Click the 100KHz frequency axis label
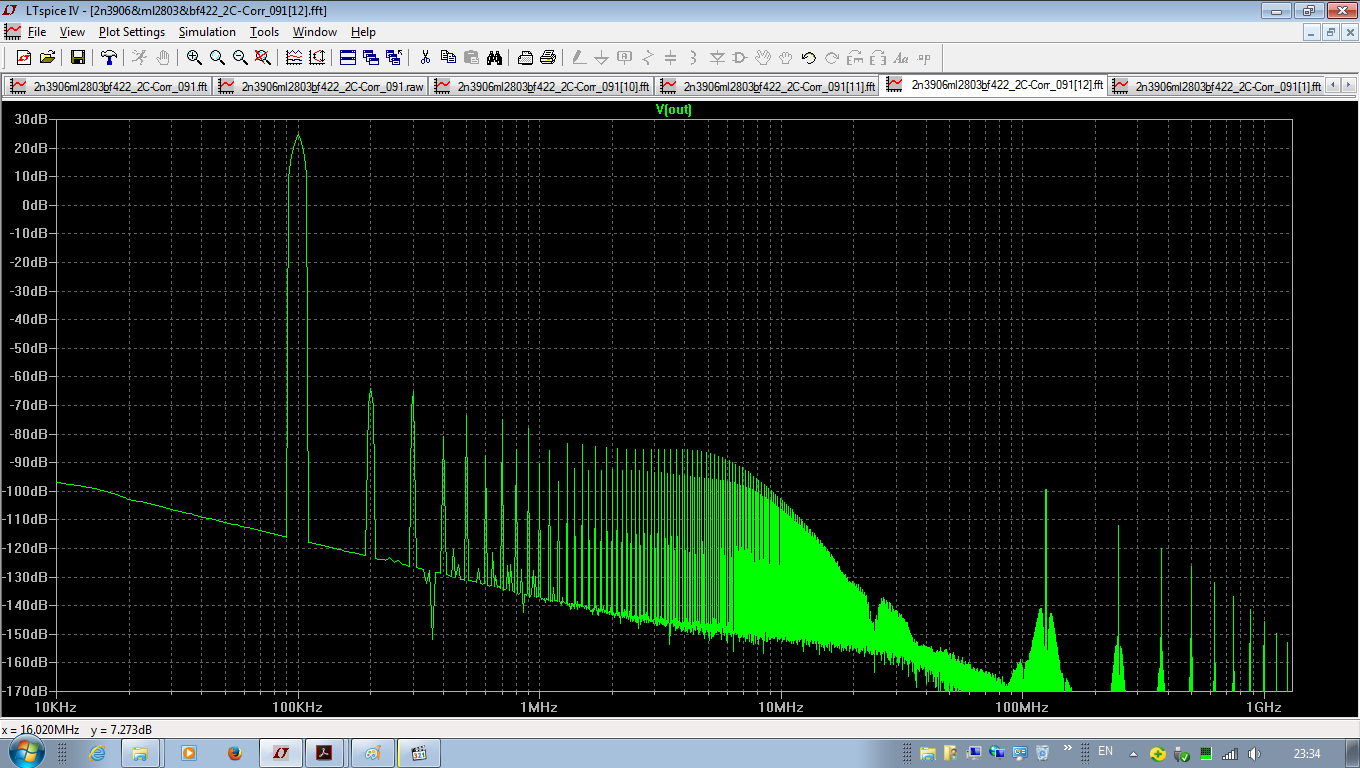The image size is (1360, 768). (298, 707)
